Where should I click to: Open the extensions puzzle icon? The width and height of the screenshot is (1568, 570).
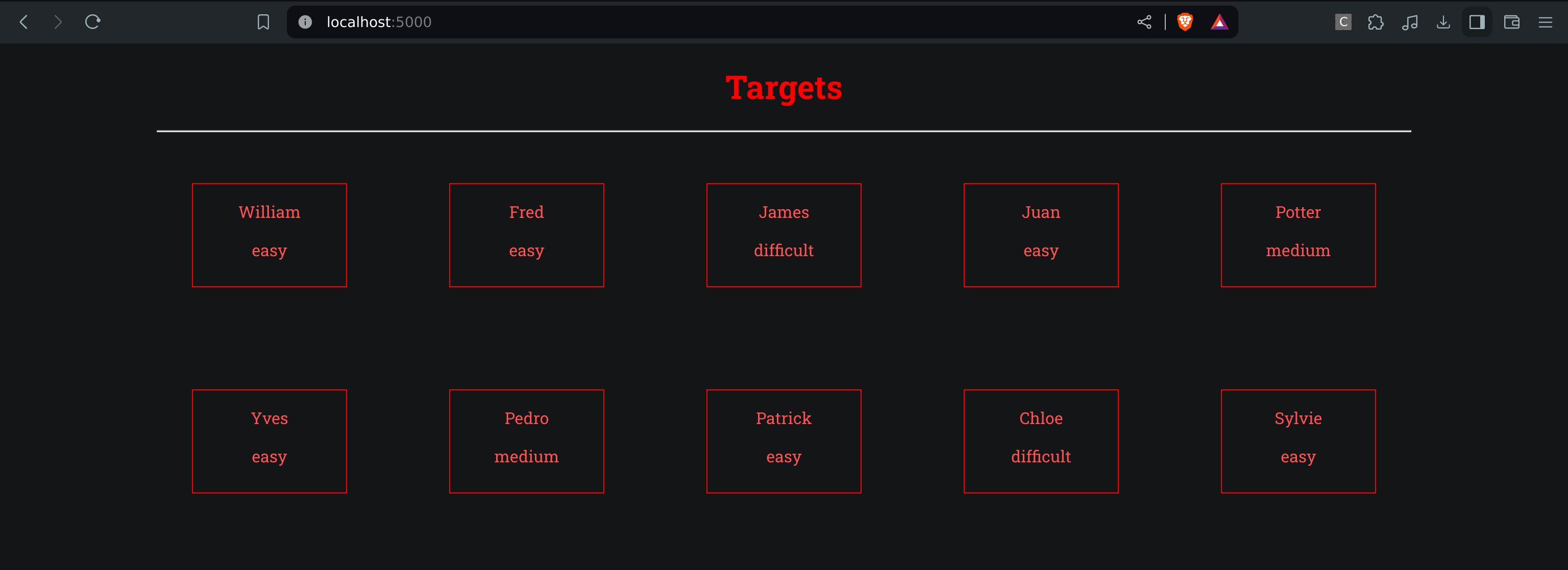[x=1376, y=22]
